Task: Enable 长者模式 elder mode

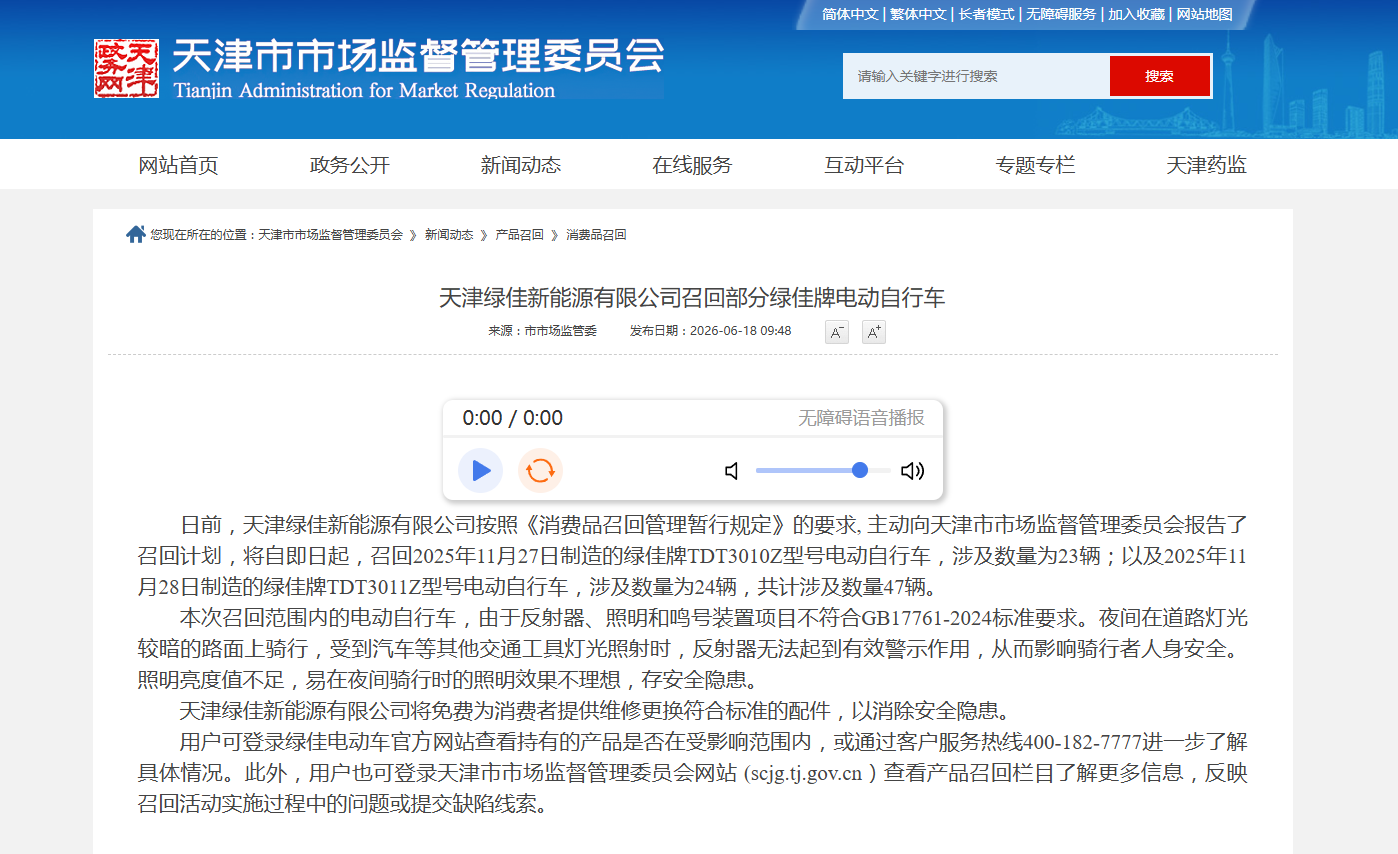Action: pos(987,14)
